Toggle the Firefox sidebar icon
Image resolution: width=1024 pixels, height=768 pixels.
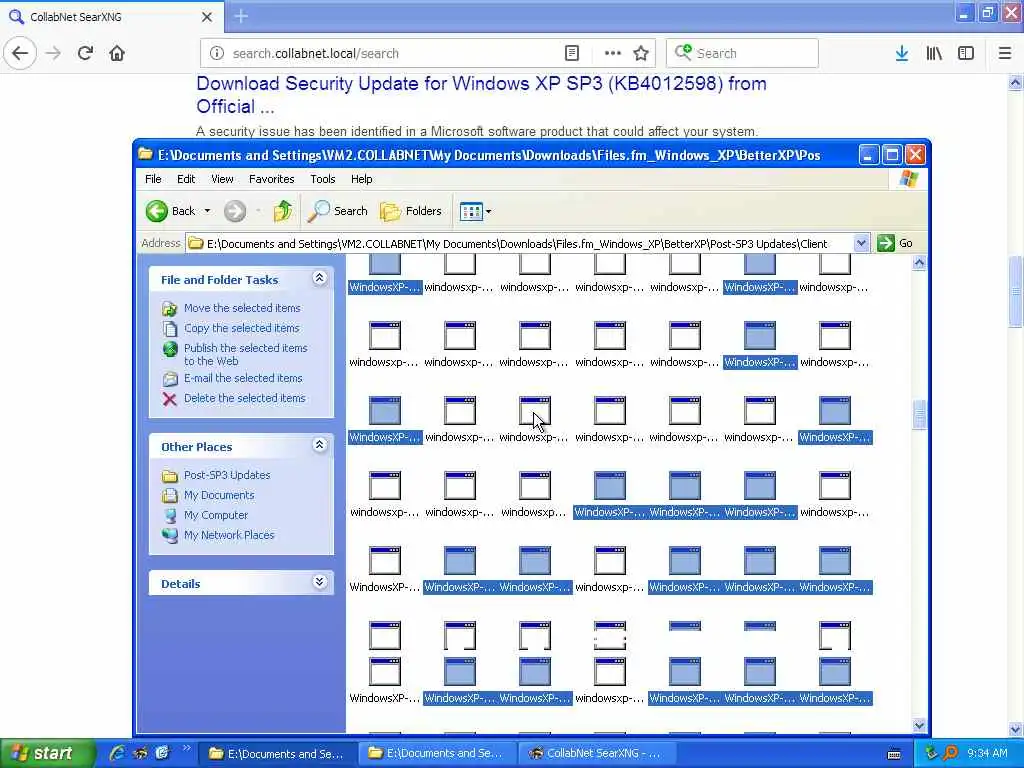966,53
